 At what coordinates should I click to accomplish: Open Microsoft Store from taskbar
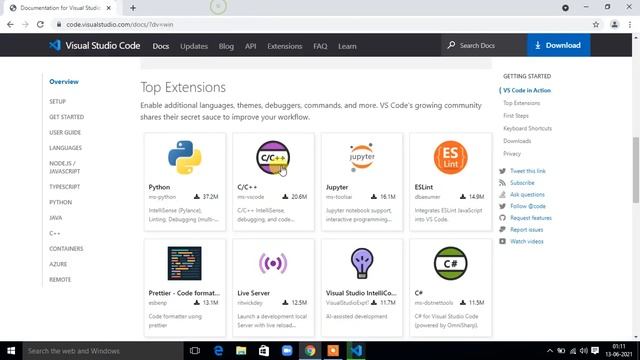[264, 351]
